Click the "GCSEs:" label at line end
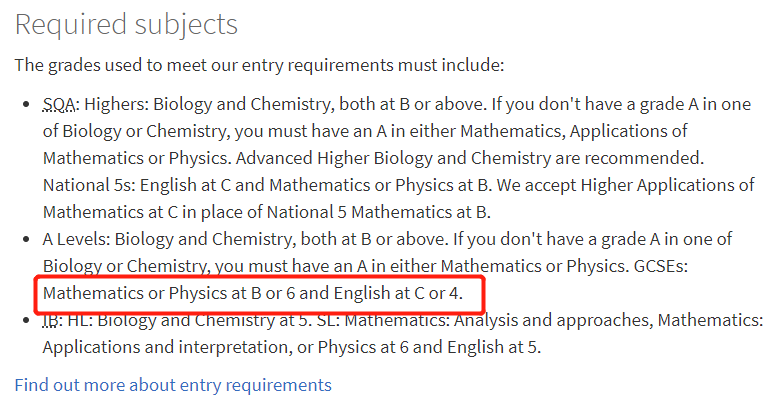Image resolution: width=784 pixels, height=413 pixels. tap(660, 266)
